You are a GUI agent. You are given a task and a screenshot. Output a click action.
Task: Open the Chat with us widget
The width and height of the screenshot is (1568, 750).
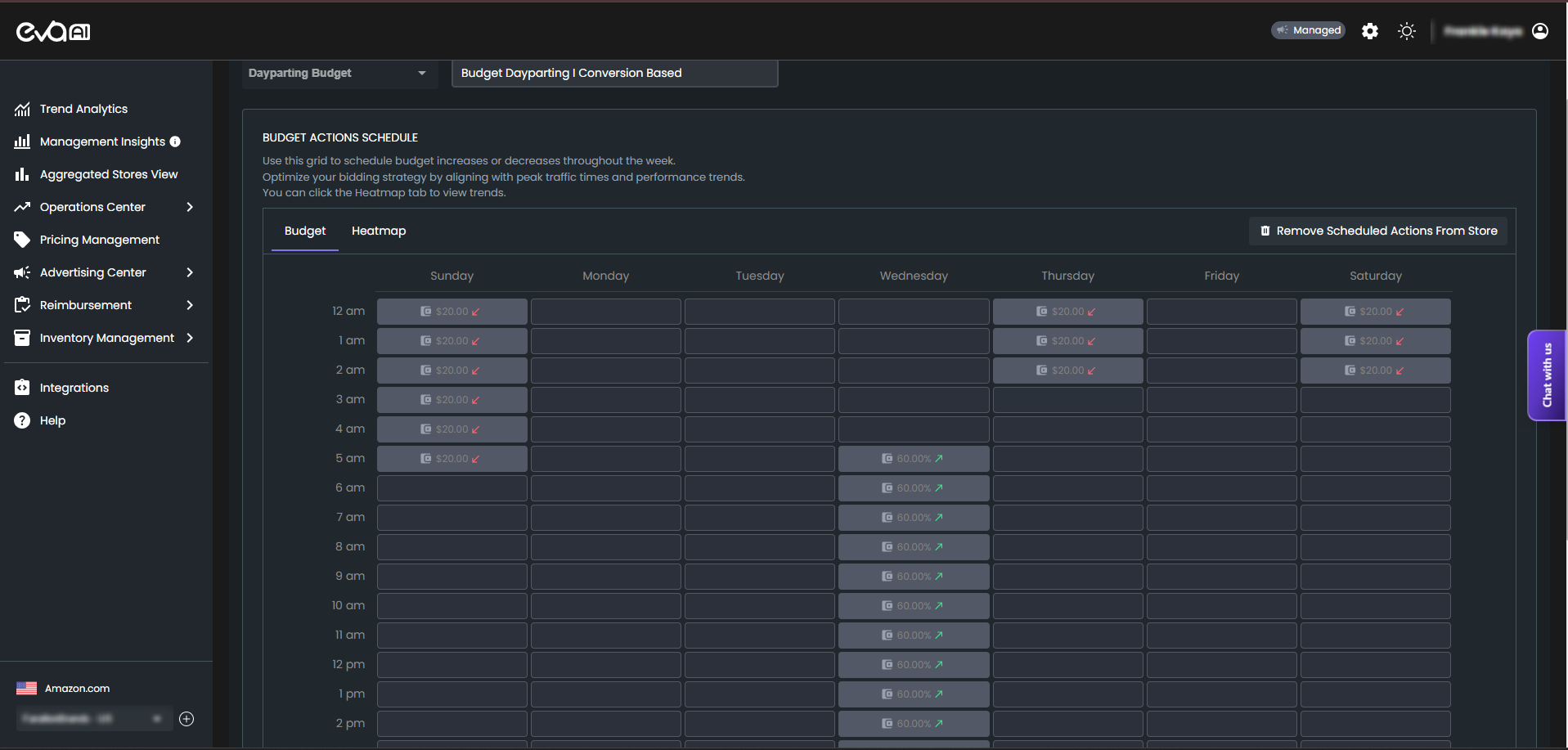(x=1546, y=375)
